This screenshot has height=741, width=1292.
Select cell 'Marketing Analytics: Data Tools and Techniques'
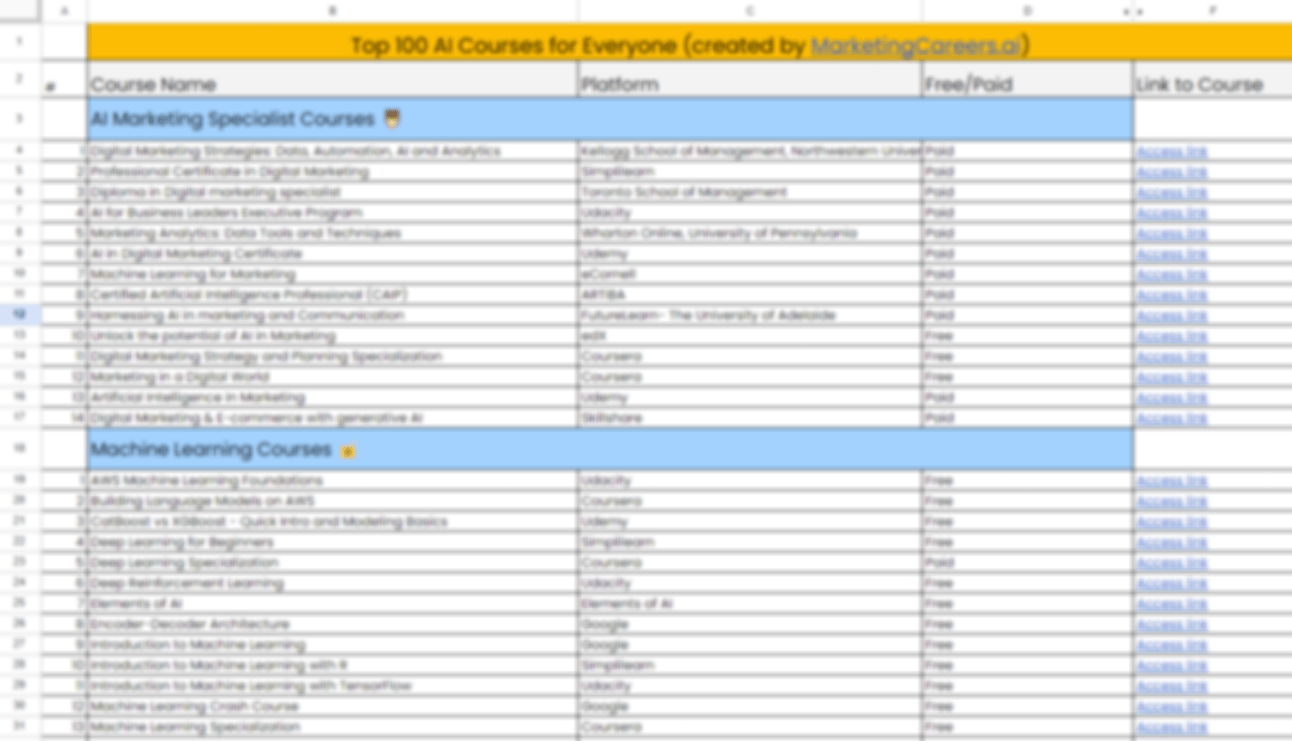332,233
